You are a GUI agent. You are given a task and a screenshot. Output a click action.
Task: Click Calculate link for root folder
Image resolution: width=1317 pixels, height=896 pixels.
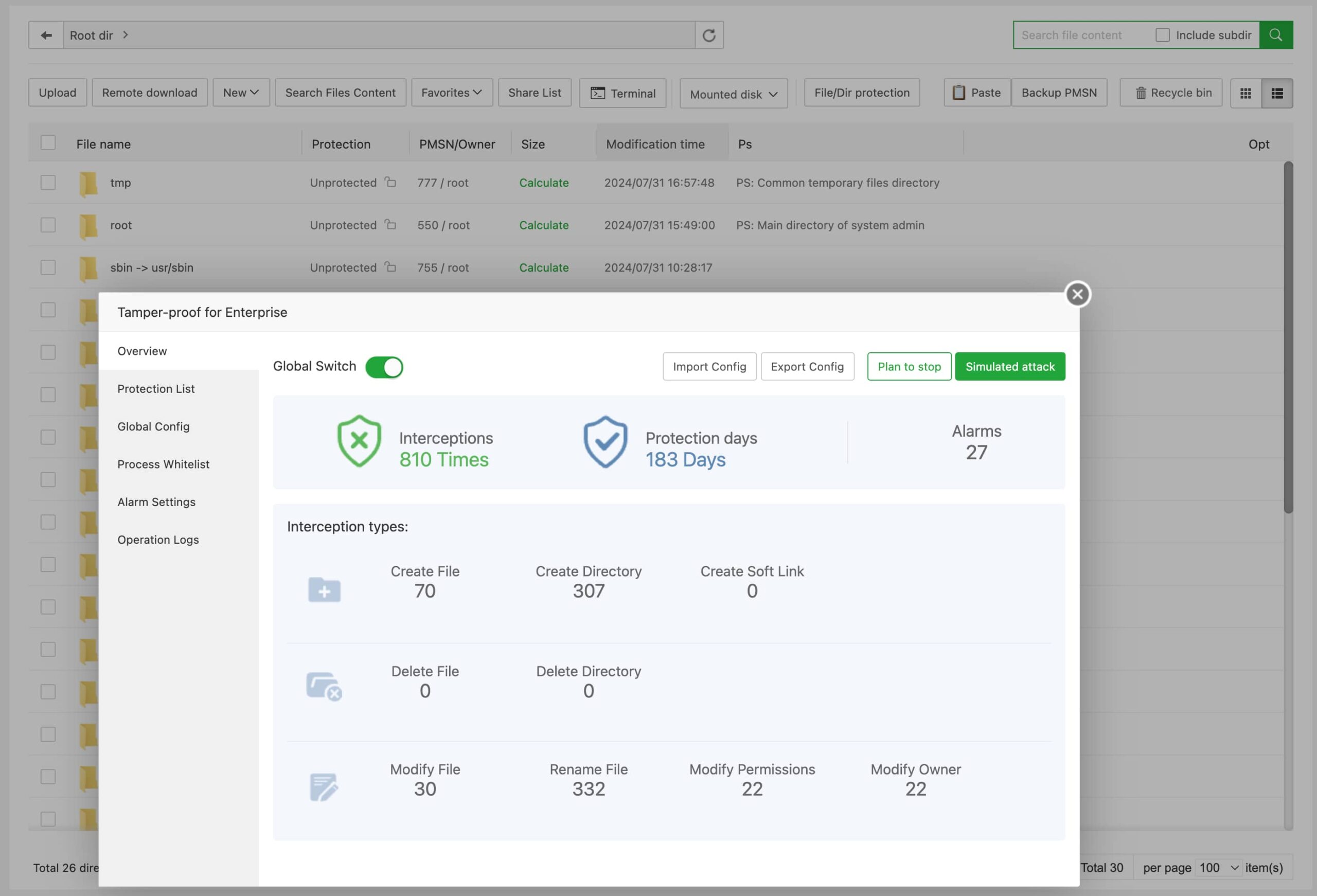pos(543,225)
